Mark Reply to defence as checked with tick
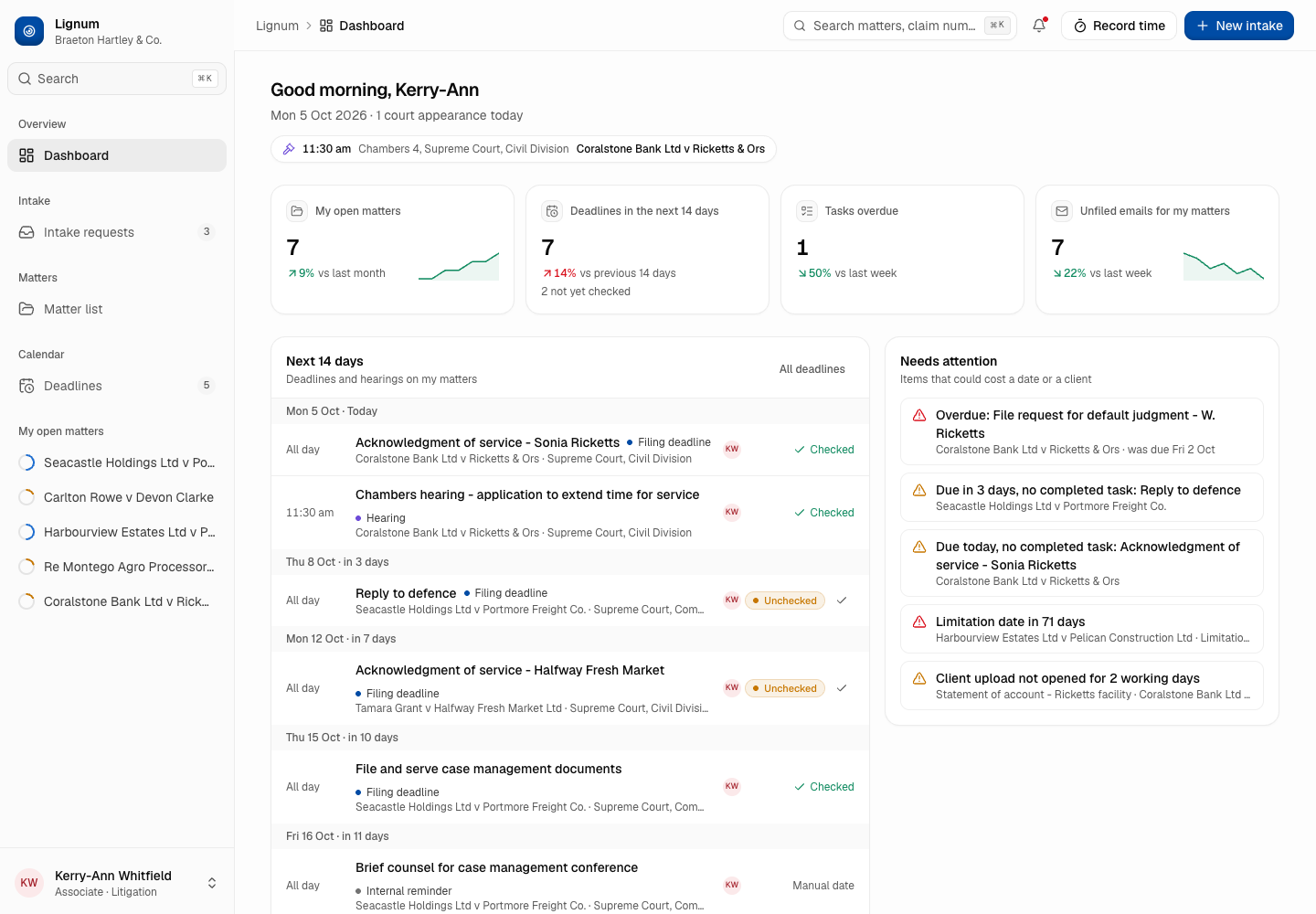Screen dimensions: 1316x914 pyautogui.click(x=842, y=600)
